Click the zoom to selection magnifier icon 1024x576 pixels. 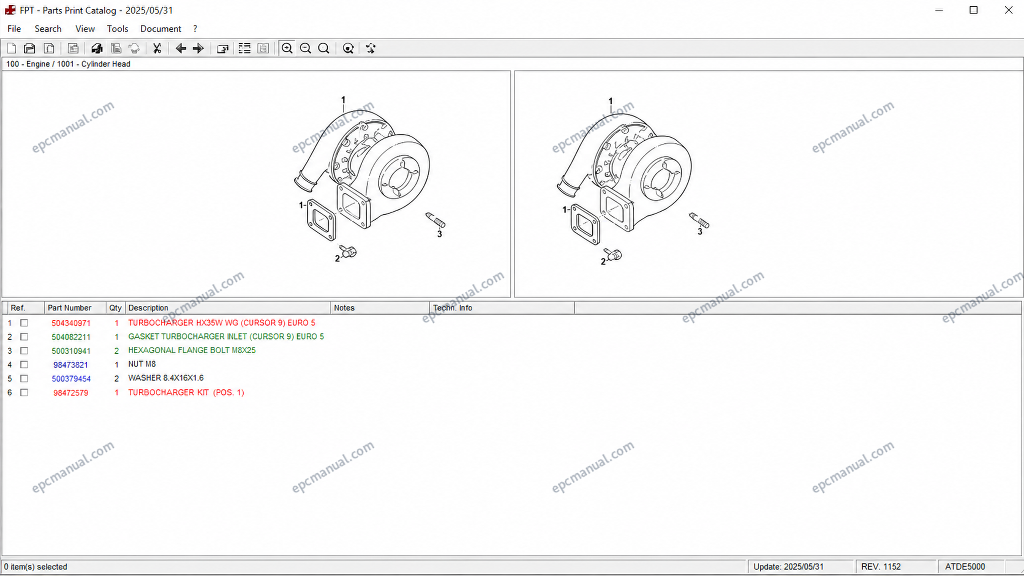[x=348, y=48]
